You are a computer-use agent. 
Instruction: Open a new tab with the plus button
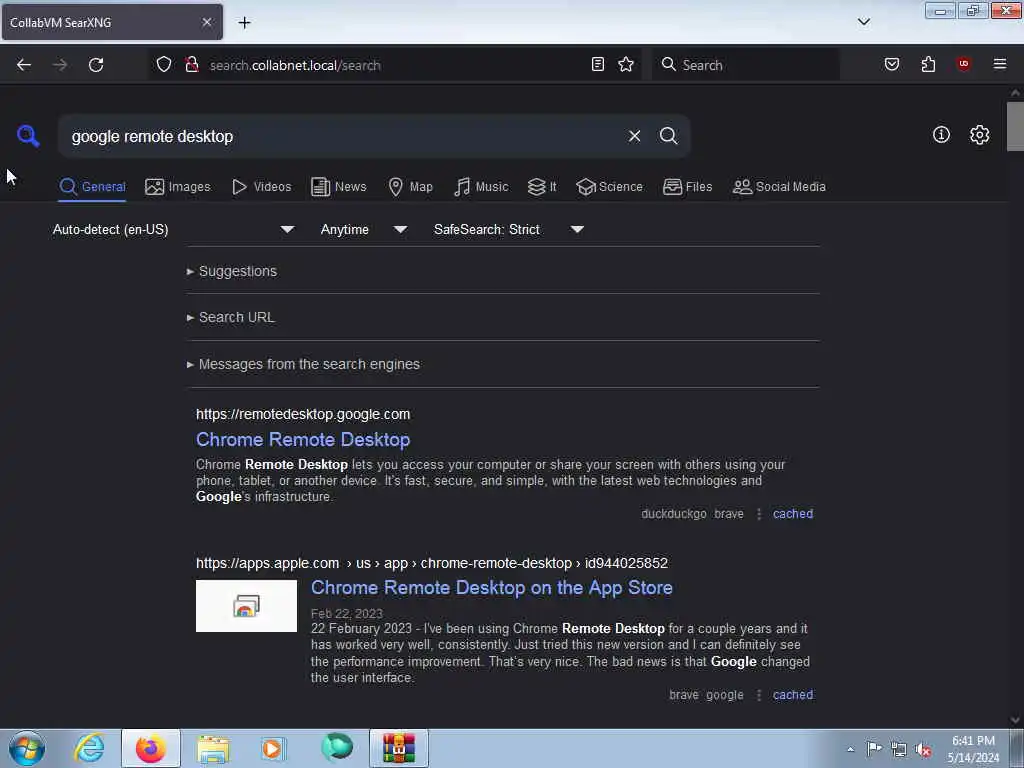[x=244, y=23]
